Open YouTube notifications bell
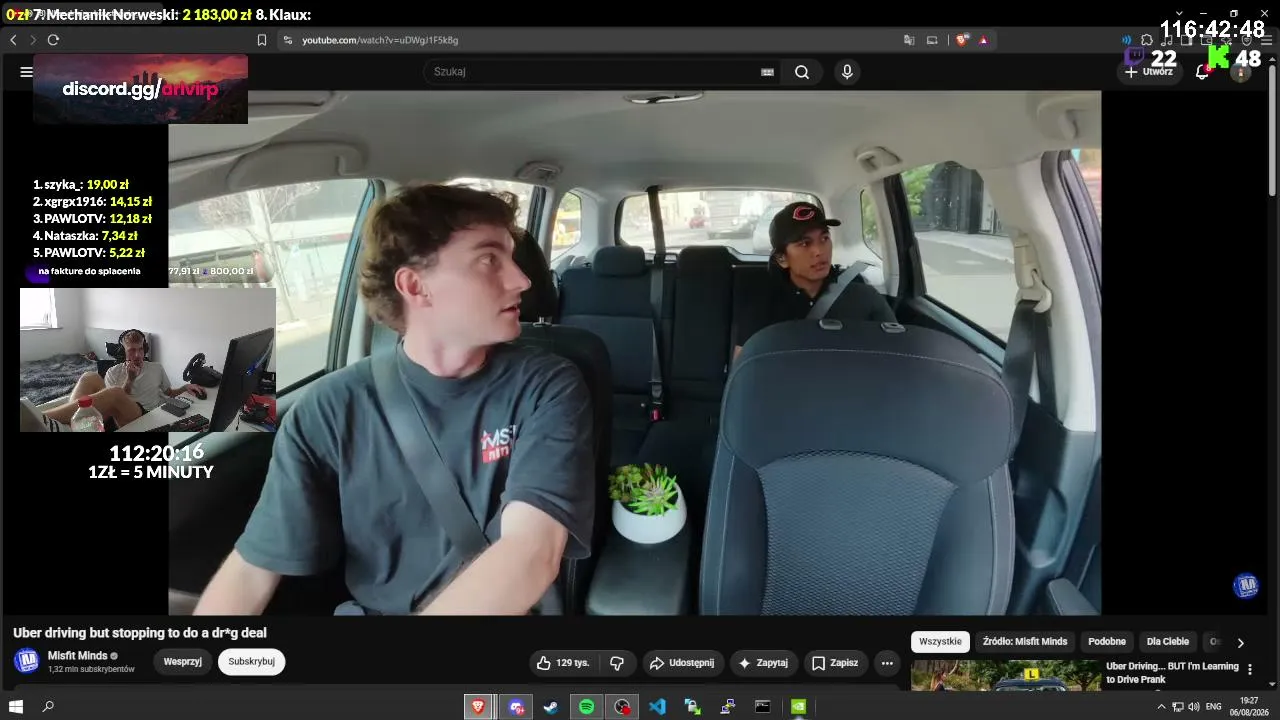 tap(1202, 72)
